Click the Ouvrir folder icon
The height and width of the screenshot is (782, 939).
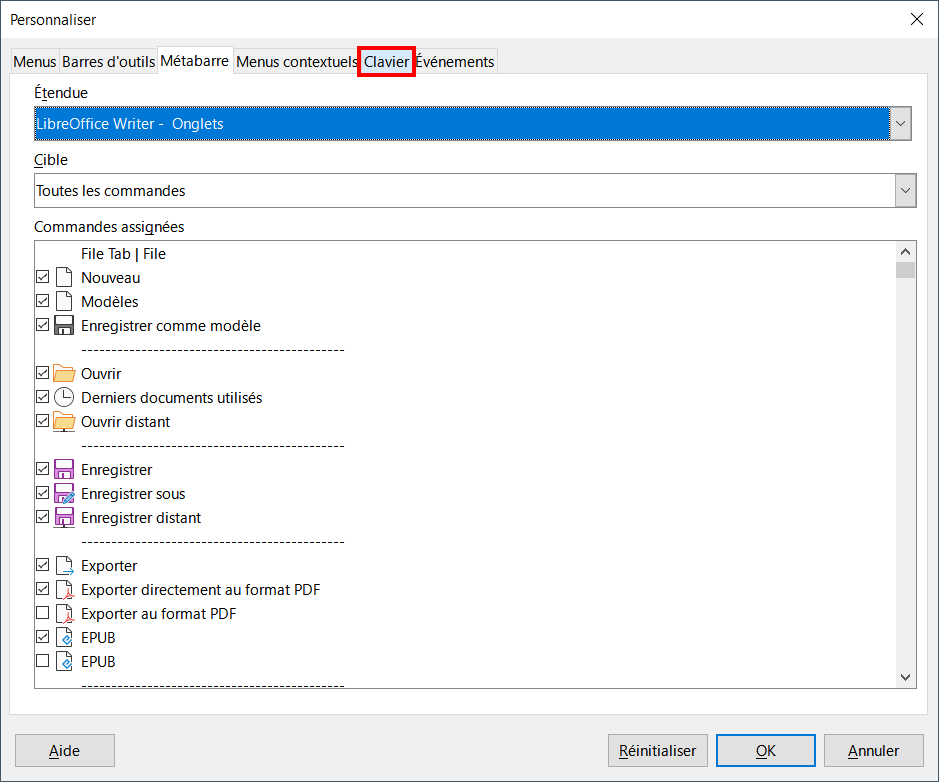tap(64, 373)
